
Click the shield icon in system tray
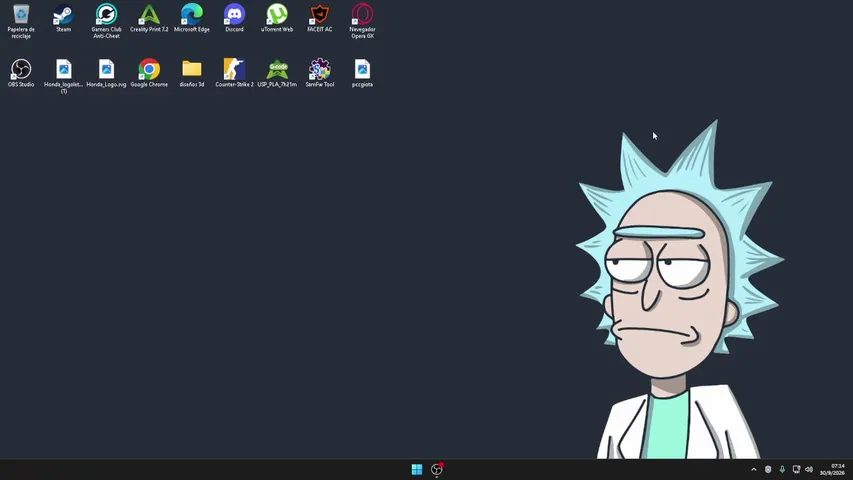pyautogui.click(x=768, y=469)
